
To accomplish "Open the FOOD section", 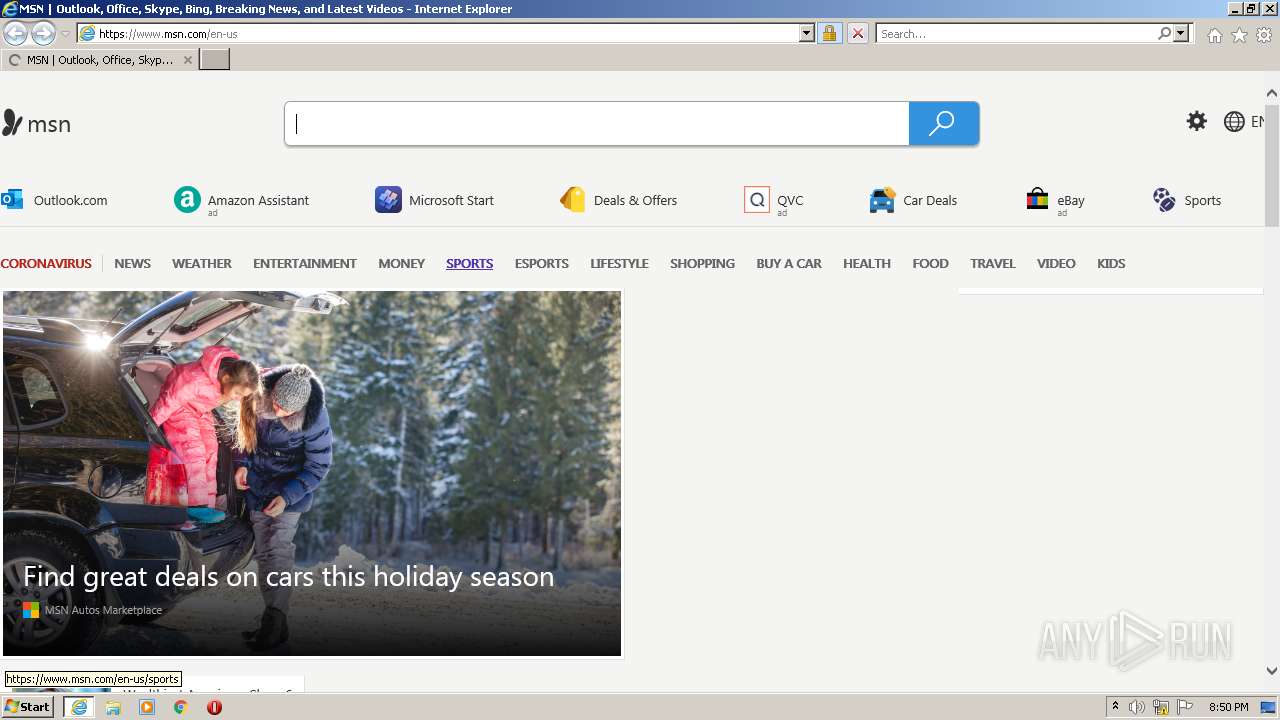I will pos(930,263).
